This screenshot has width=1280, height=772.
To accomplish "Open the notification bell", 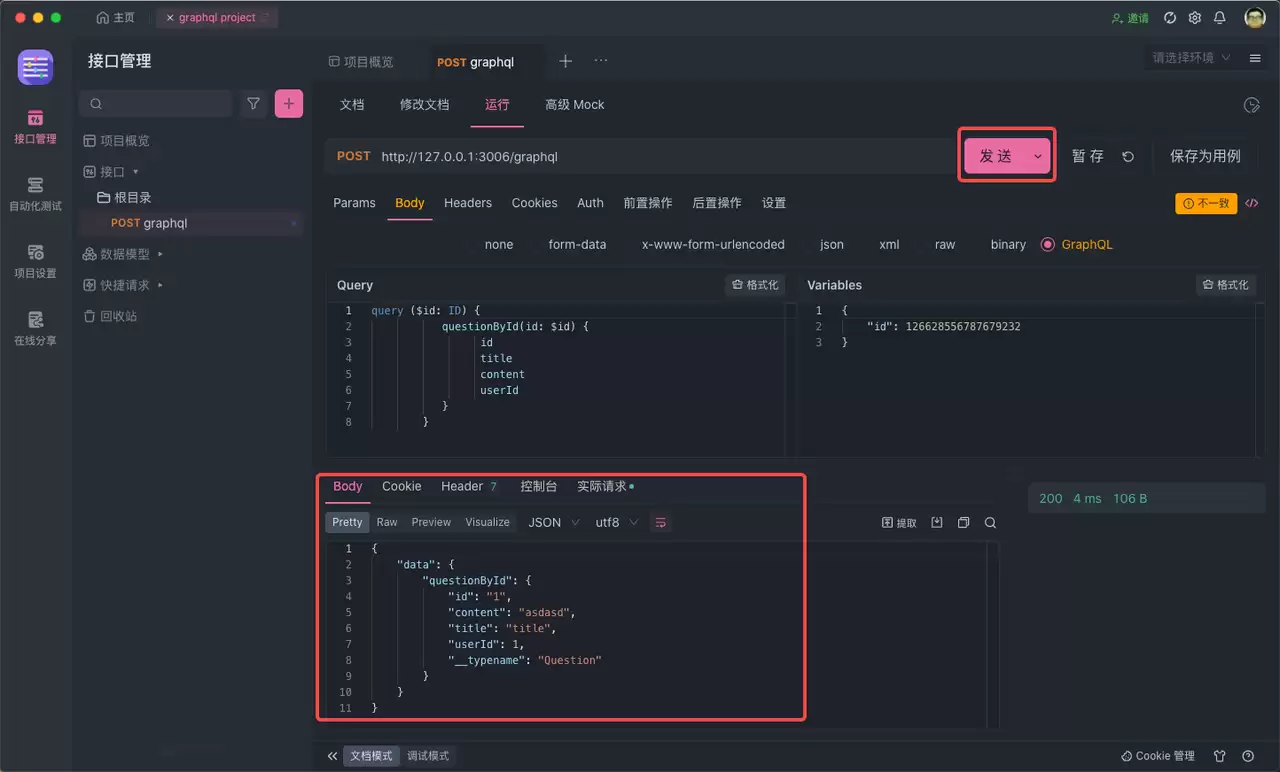I will click(x=1219, y=18).
